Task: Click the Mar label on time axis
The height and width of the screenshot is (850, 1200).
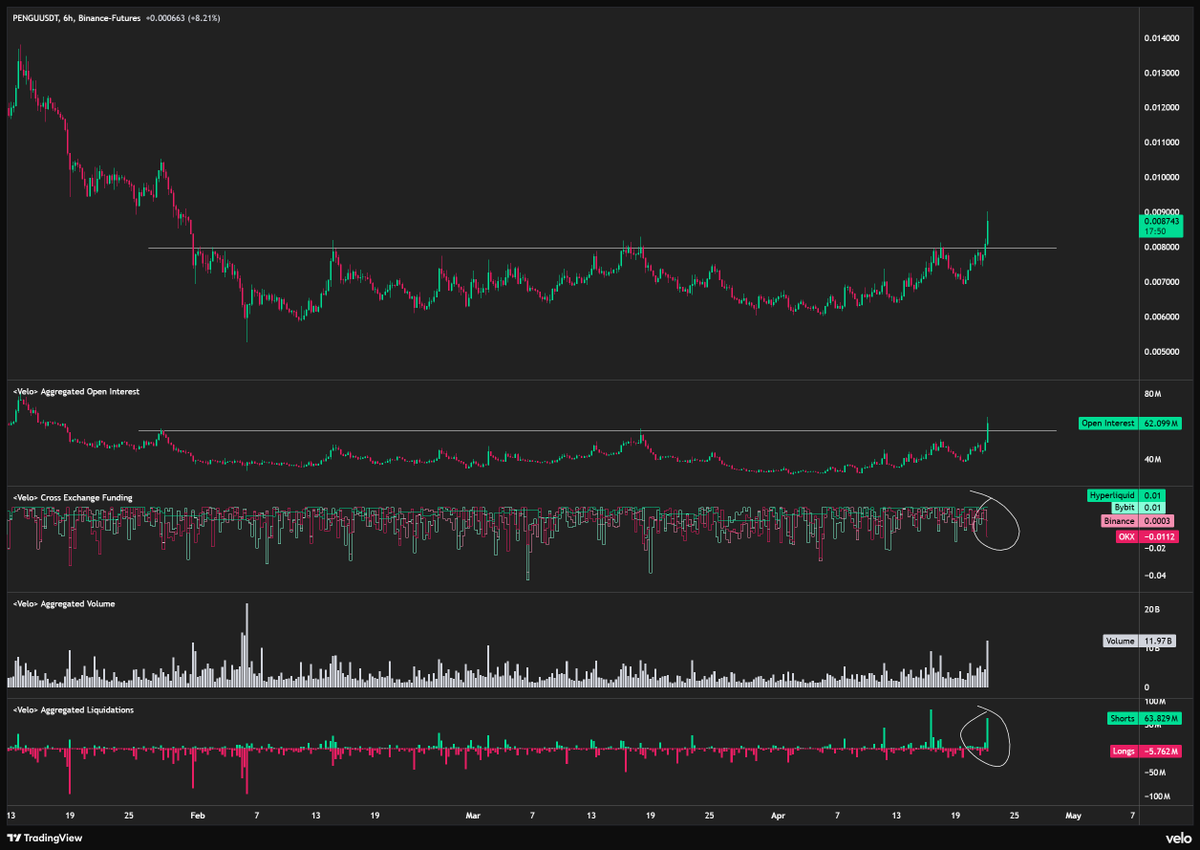Action: 473,815
